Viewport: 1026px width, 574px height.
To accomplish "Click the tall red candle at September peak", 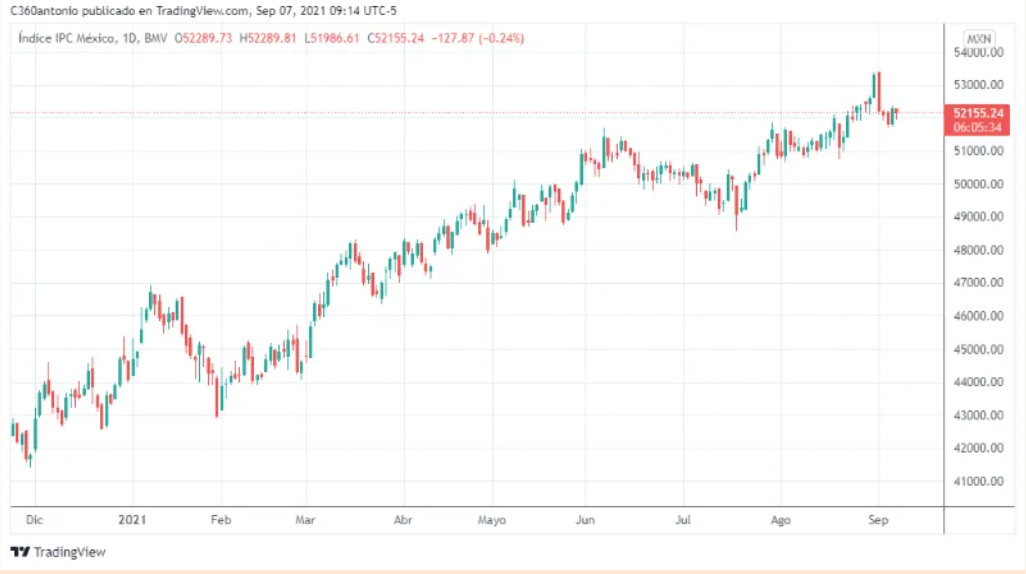I will 877,90.
